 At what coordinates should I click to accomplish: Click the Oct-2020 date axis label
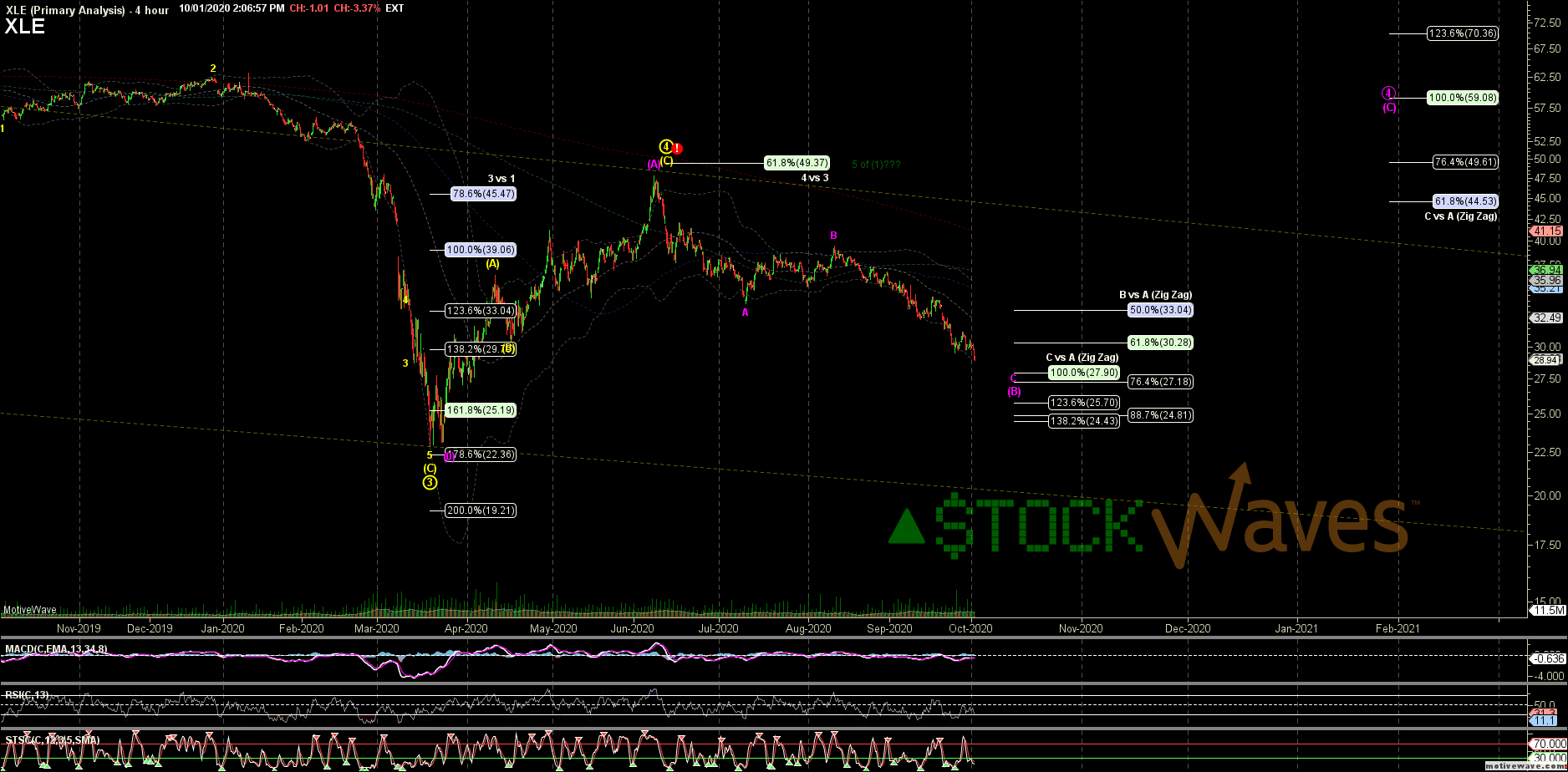coord(970,627)
